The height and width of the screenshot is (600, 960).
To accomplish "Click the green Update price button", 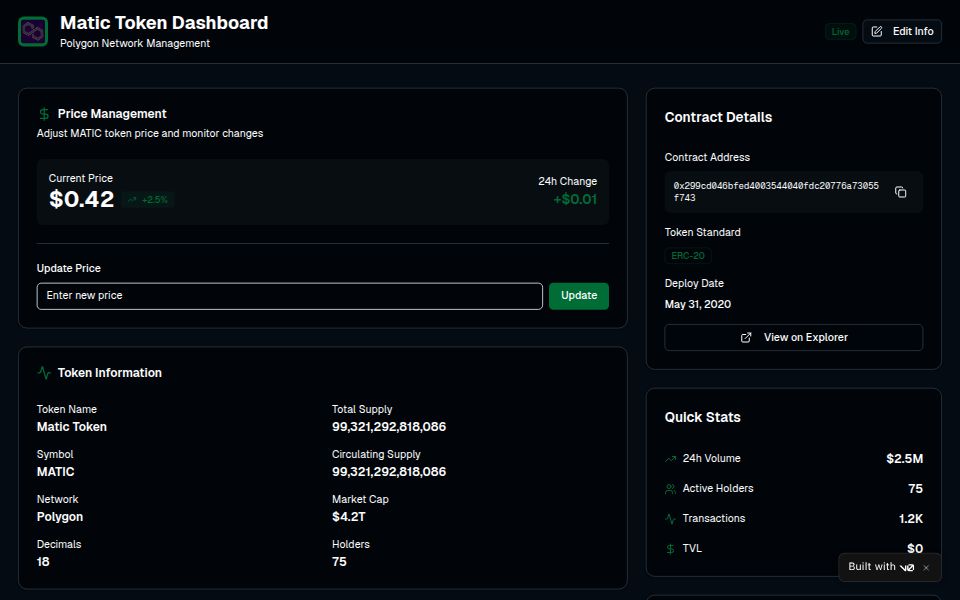I will (x=579, y=296).
